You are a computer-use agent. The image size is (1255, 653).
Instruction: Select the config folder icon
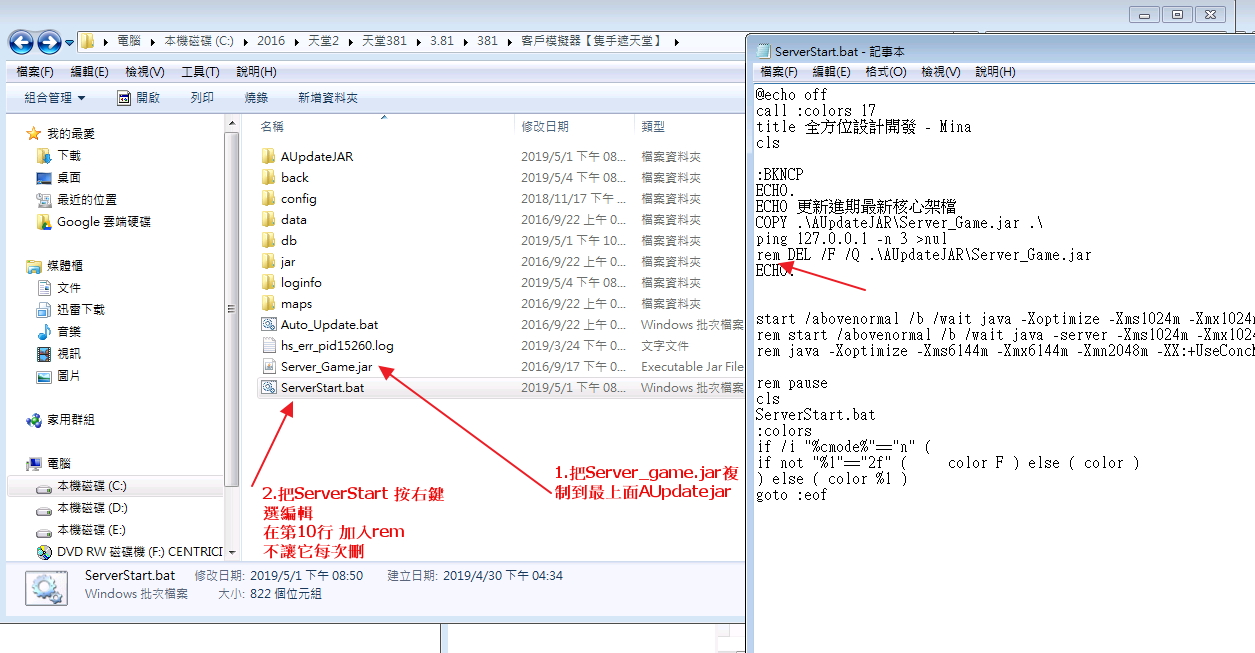pyautogui.click(x=268, y=199)
